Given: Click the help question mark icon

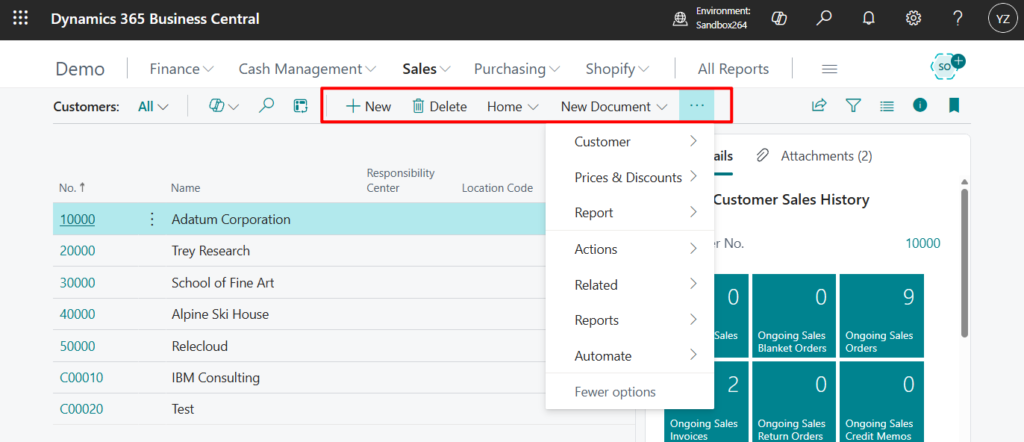Looking at the screenshot, I should 957,19.
